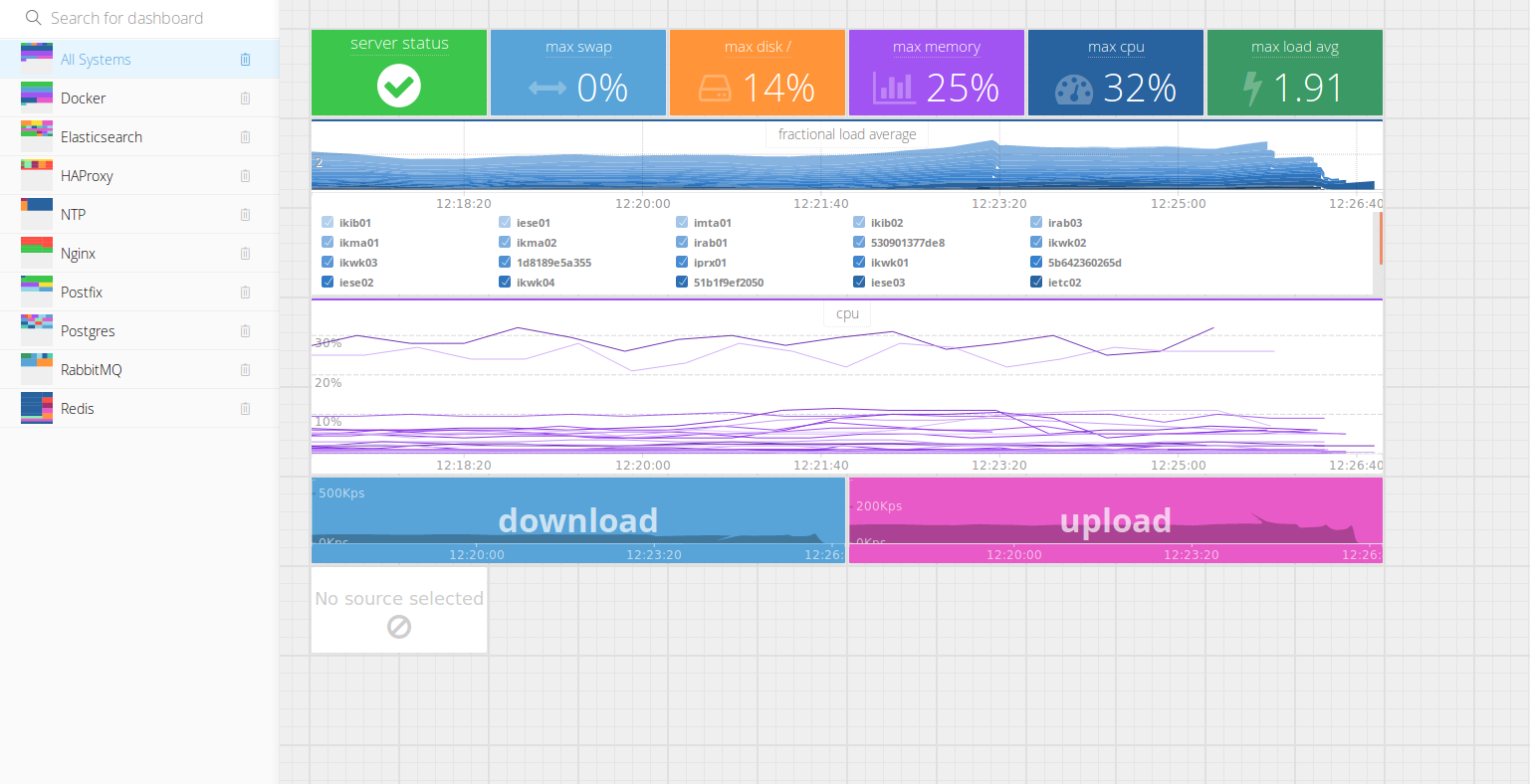The image size is (1530, 784).
Task: Delete the All Systems dashboard via trash icon
Action: (245, 60)
